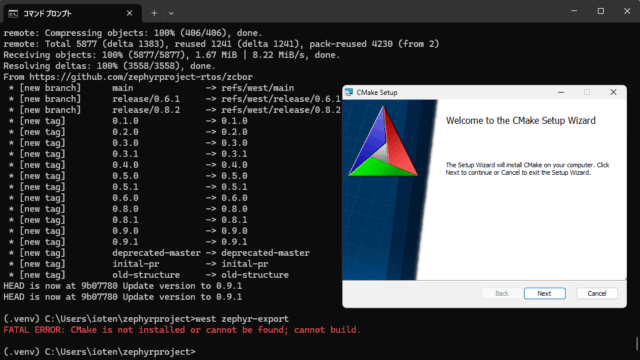Click the new tag 0.9.1 row
The height and width of the screenshot is (360, 640).
(x=128, y=242)
